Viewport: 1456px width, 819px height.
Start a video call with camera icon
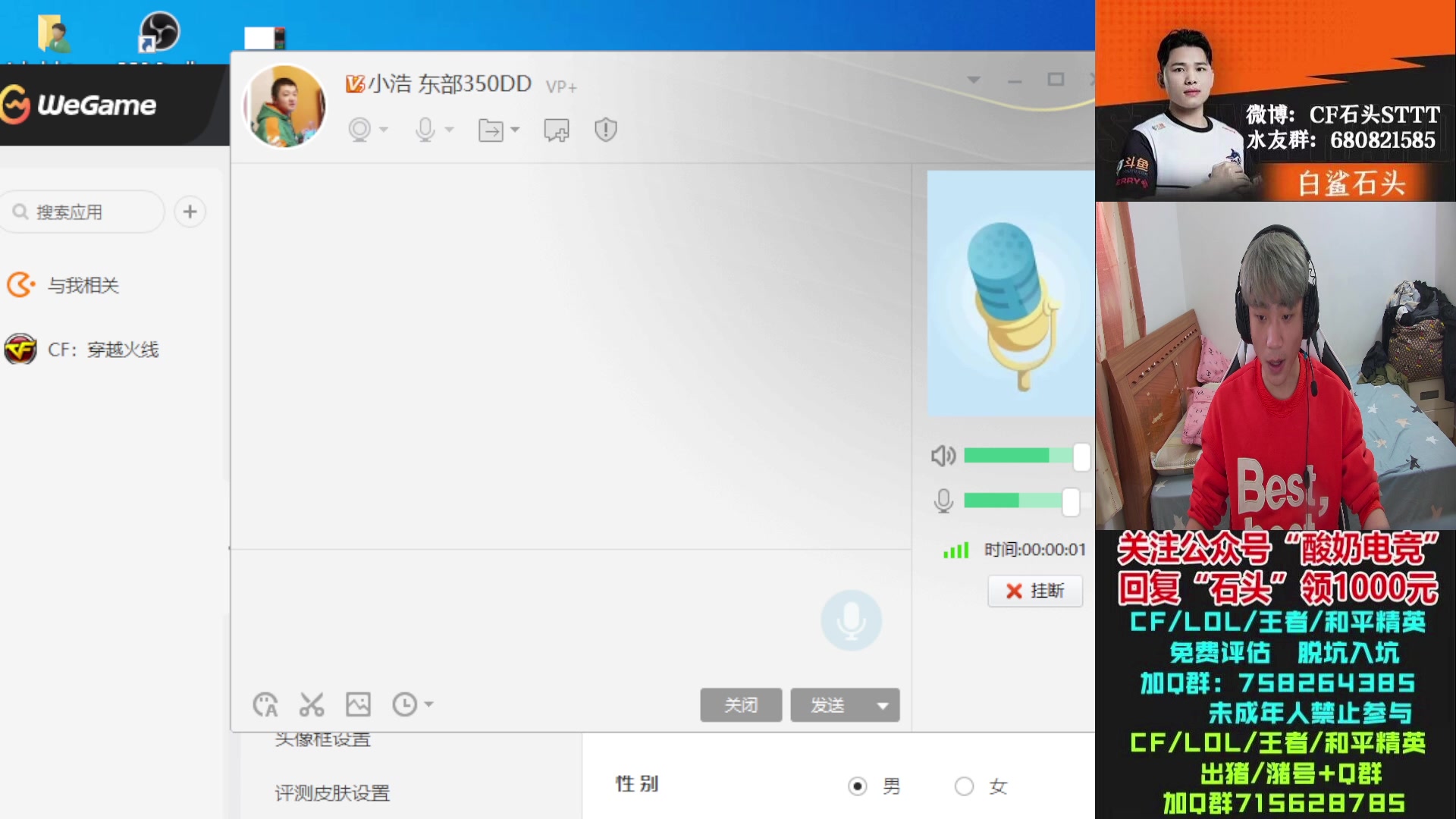click(359, 130)
